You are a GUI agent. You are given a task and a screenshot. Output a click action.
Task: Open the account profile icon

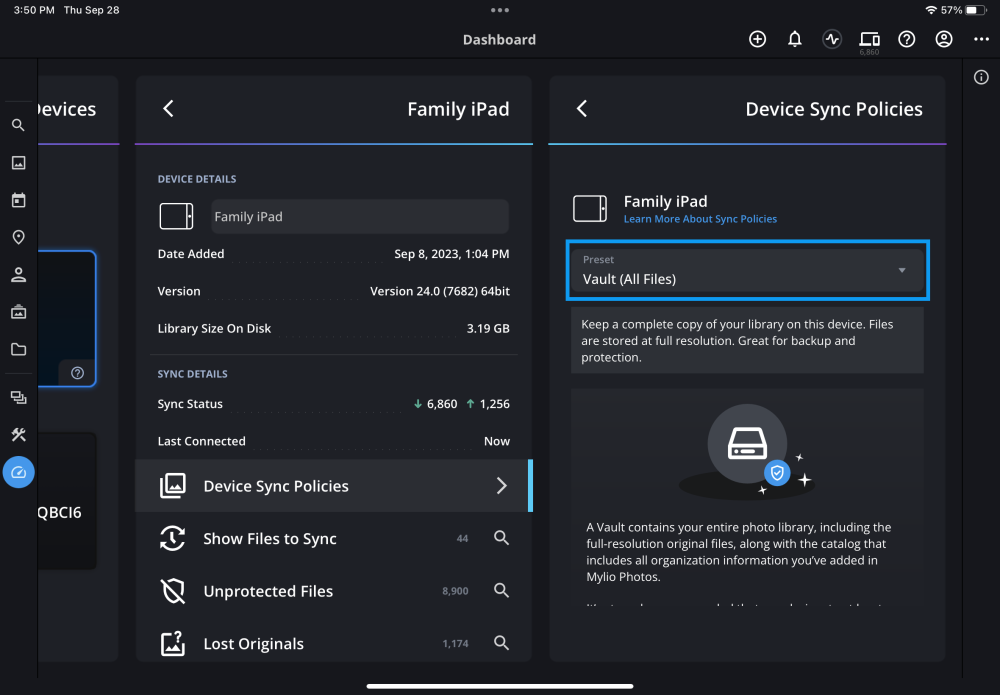[944, 39]
